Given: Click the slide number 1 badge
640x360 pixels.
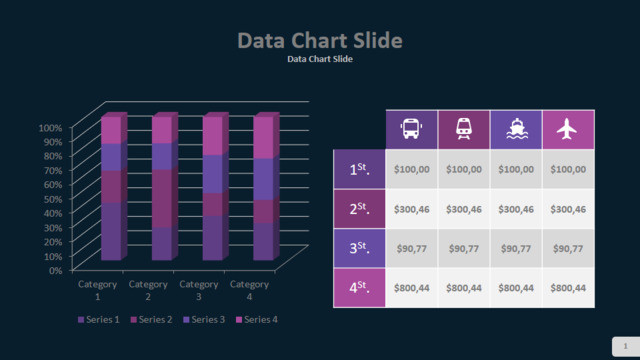Looking at the screenshot, I should [x=626, y=347].
